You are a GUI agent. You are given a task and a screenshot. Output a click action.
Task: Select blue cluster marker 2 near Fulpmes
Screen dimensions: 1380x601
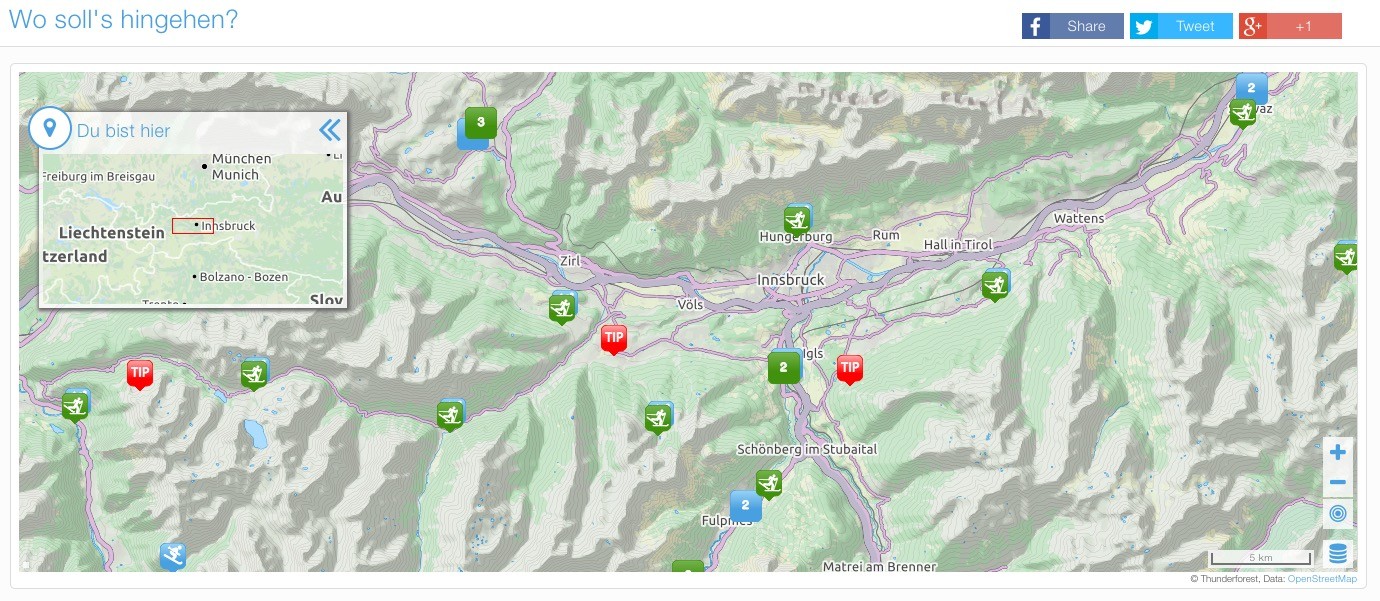745,505
